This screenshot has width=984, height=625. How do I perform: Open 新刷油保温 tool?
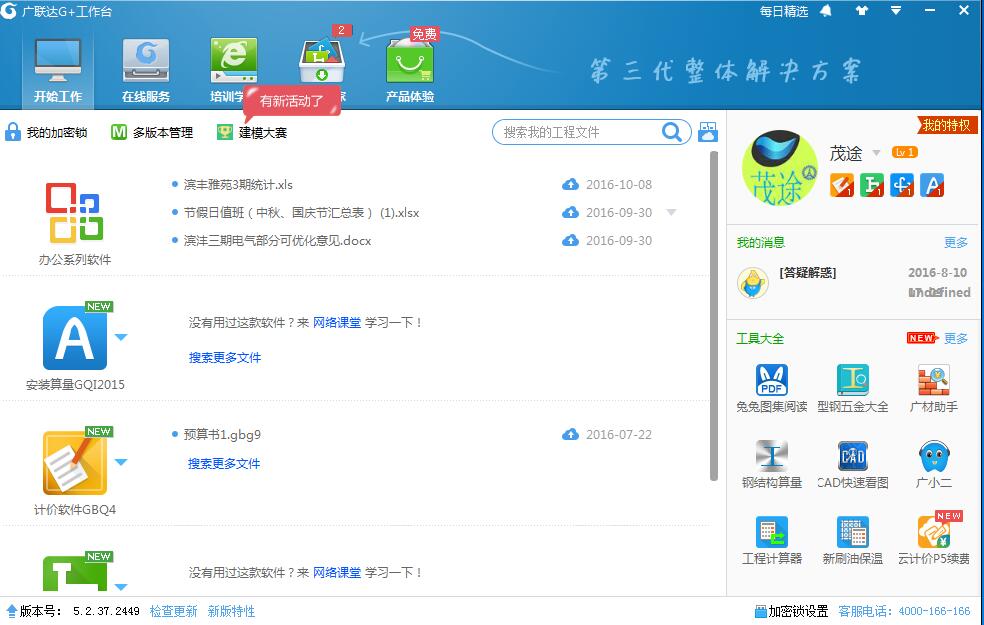853,540
